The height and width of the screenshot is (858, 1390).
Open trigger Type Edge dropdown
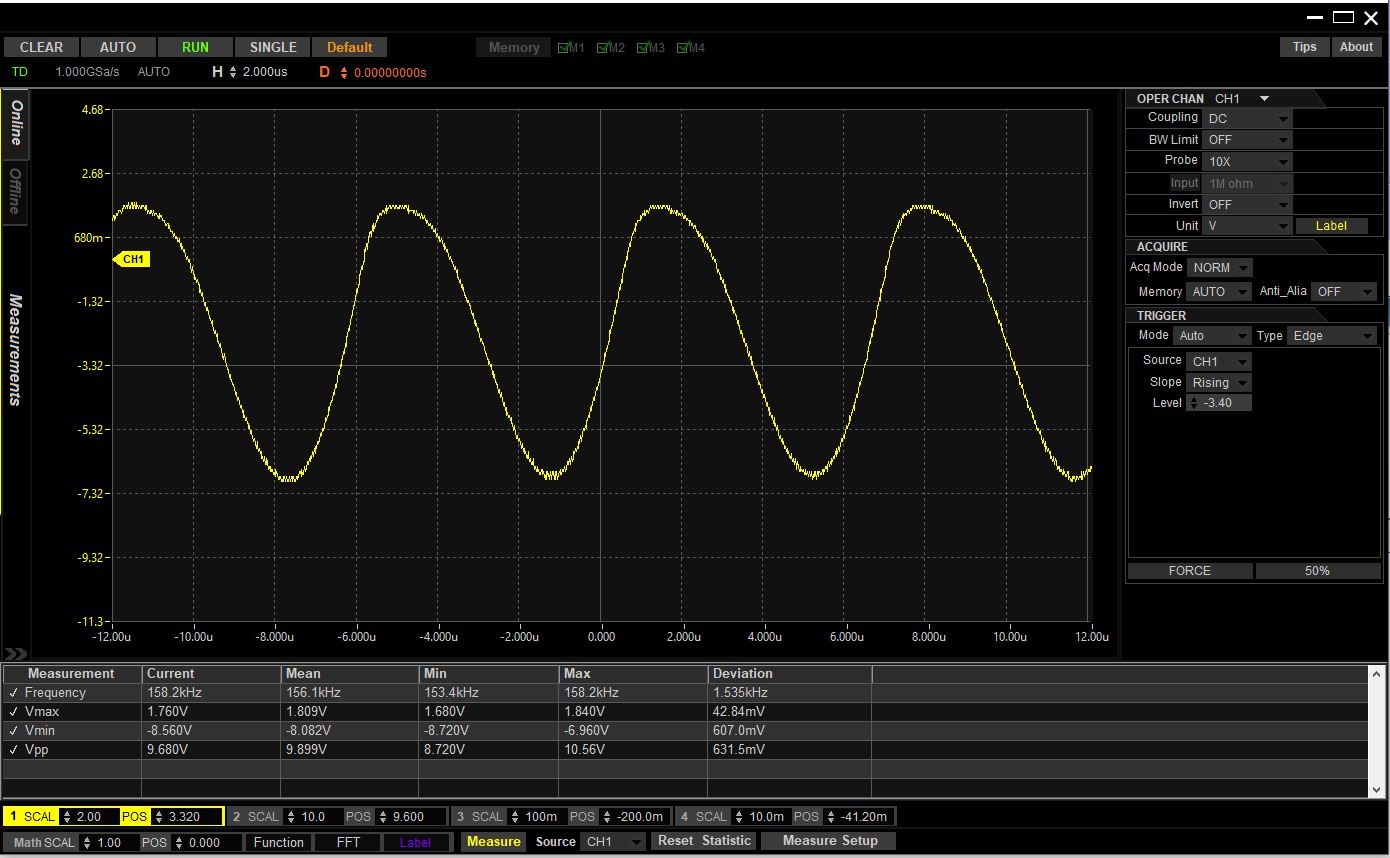coord(1333,336)
